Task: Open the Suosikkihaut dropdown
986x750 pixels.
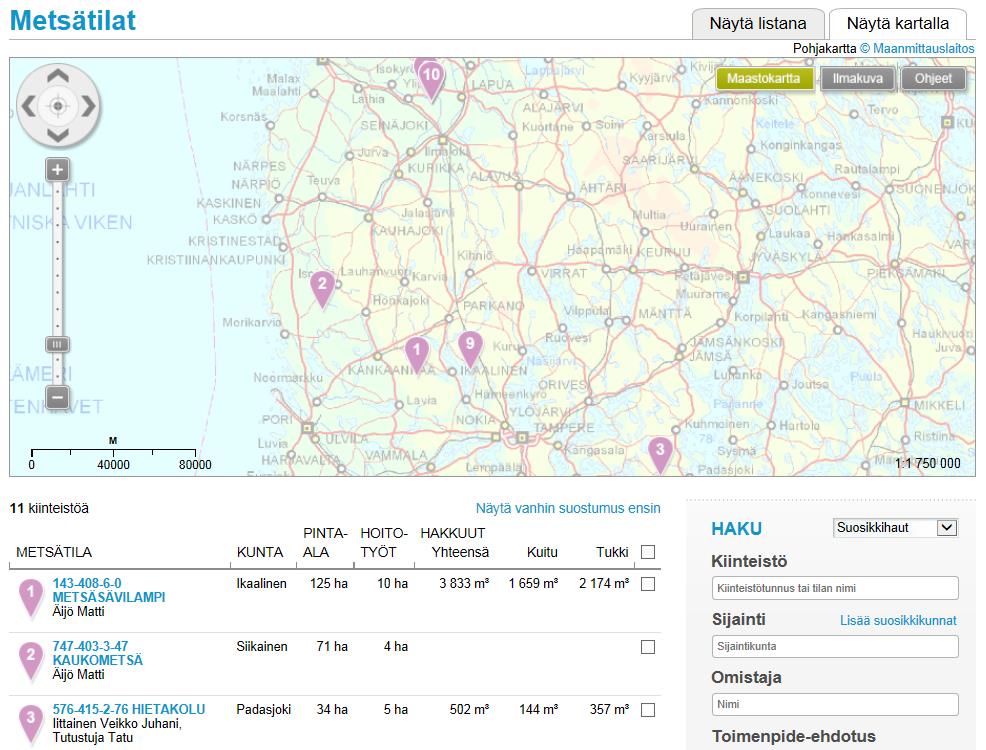Action: click(x=895, y=527)
